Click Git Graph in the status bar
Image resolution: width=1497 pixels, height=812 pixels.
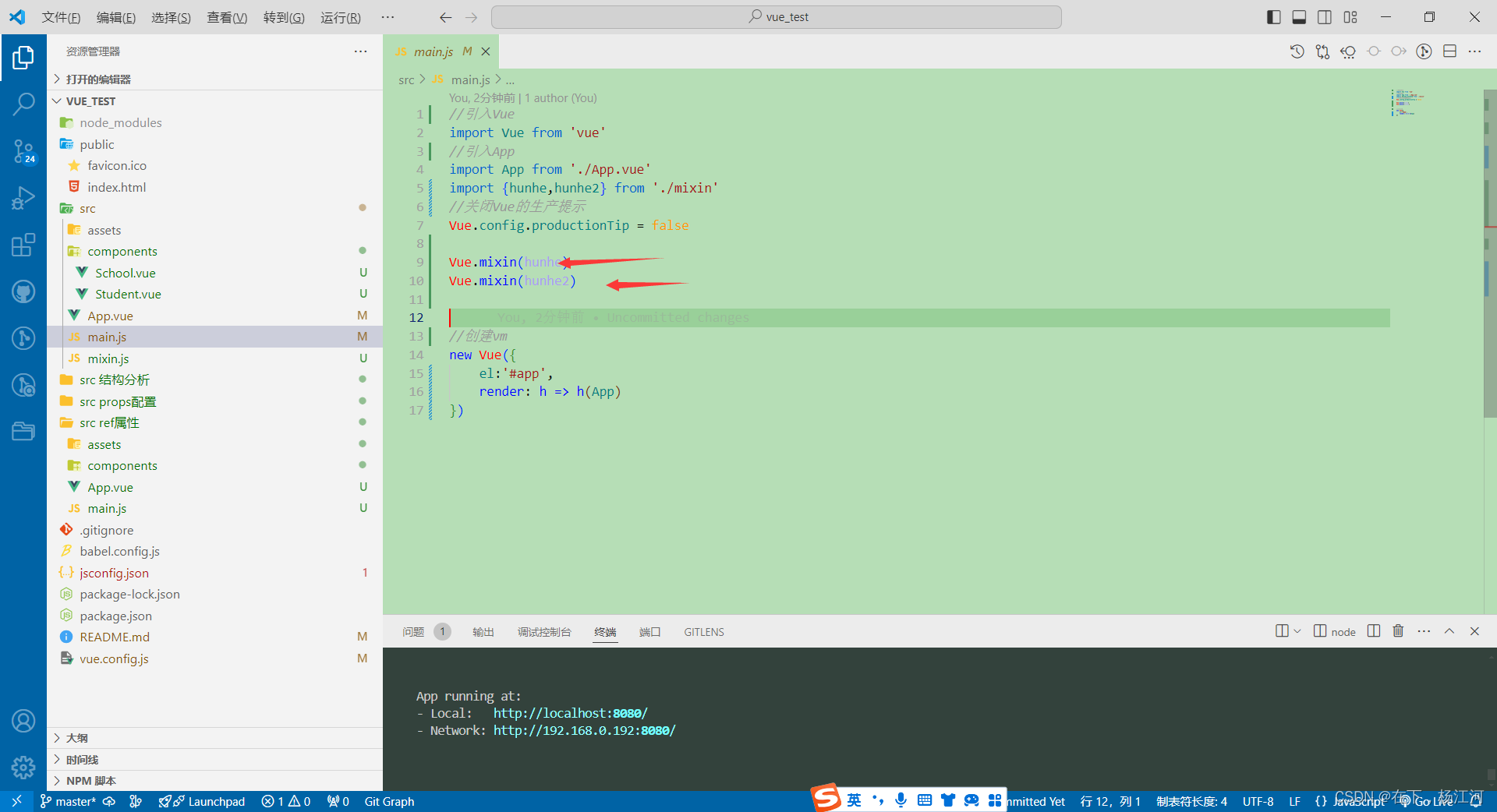[x=389, y=801]
